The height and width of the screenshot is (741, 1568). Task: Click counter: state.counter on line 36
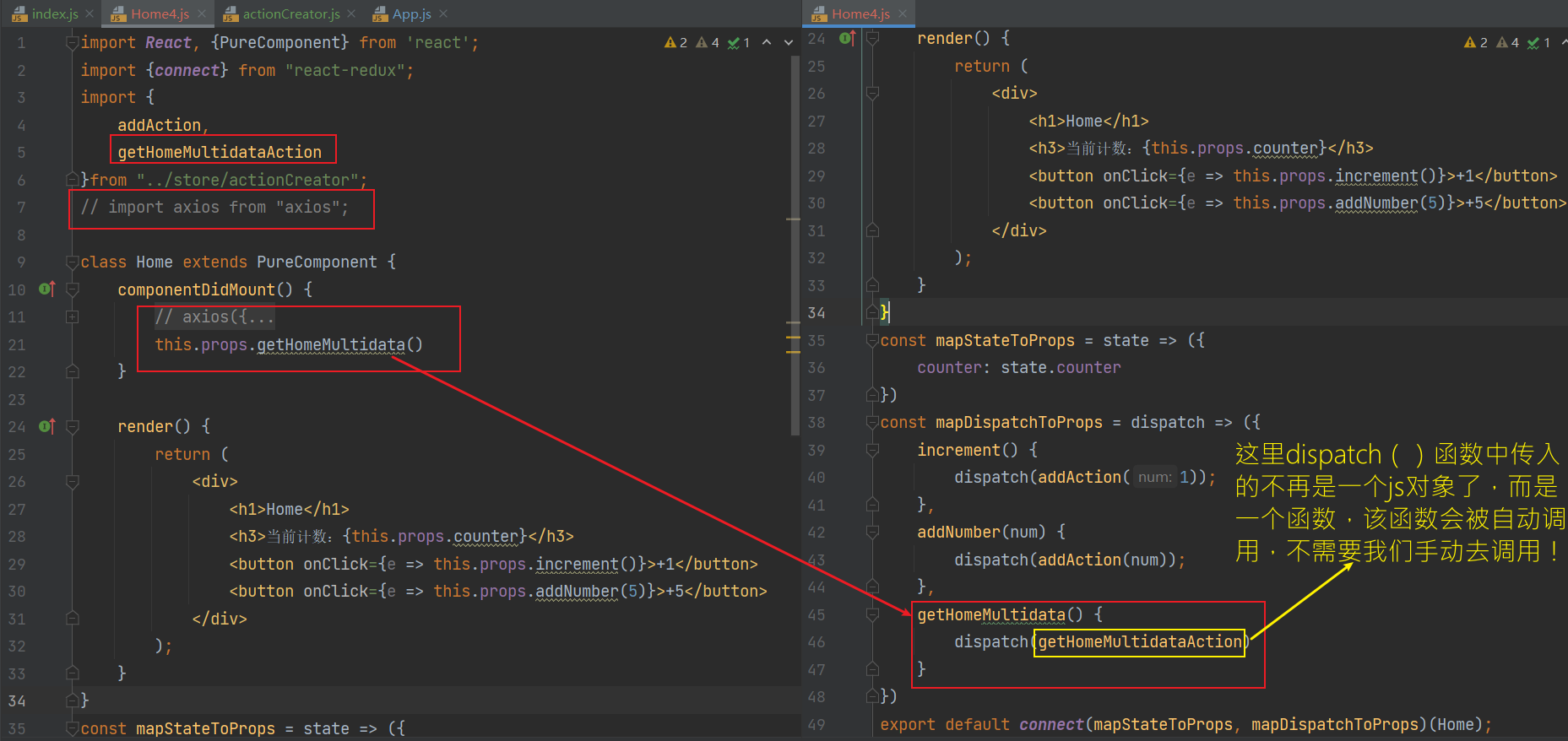pos(1019,367)
